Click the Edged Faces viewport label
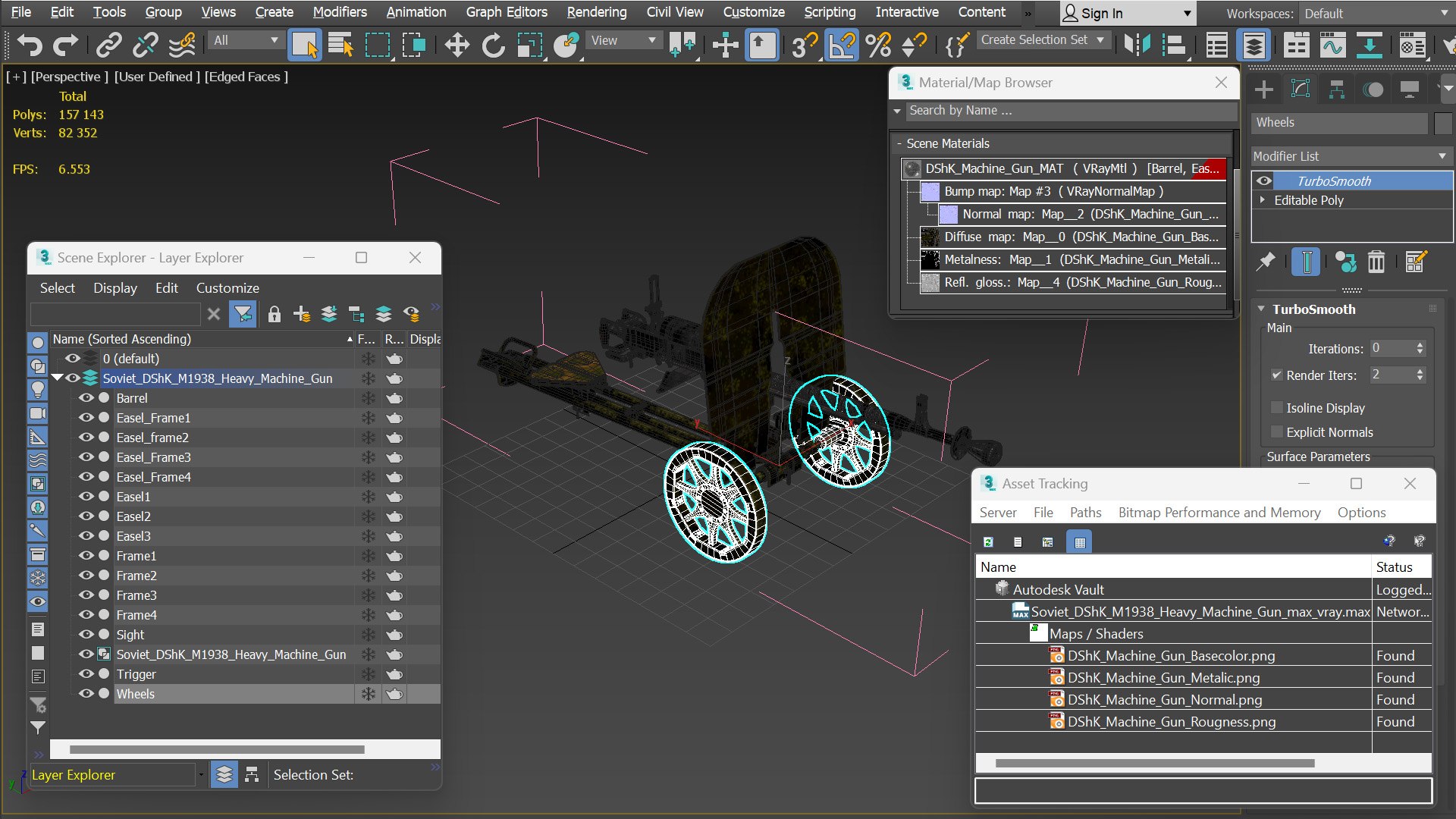 point(246,77)
